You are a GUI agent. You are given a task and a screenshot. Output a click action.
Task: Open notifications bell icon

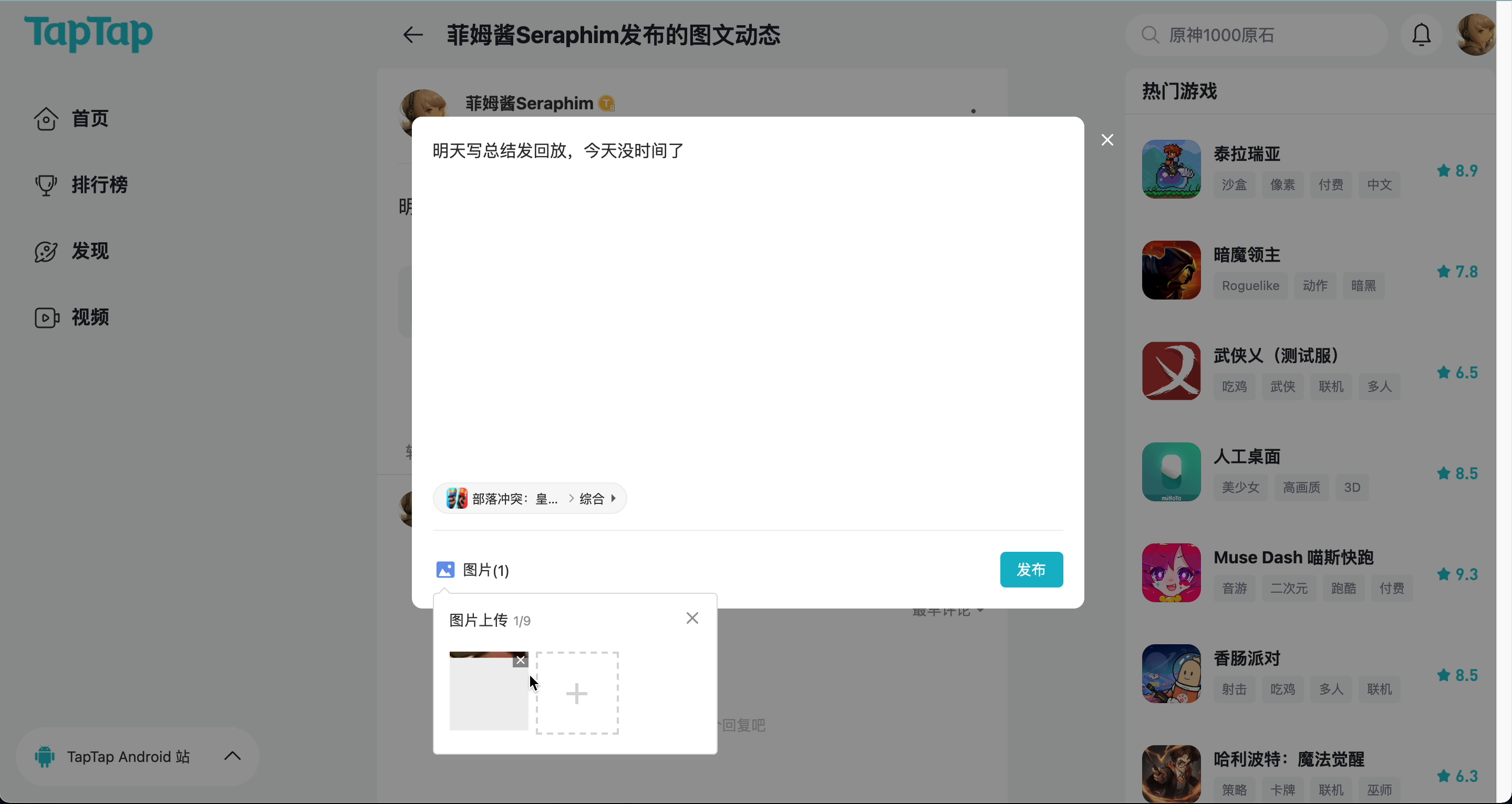coord(1421,35)
